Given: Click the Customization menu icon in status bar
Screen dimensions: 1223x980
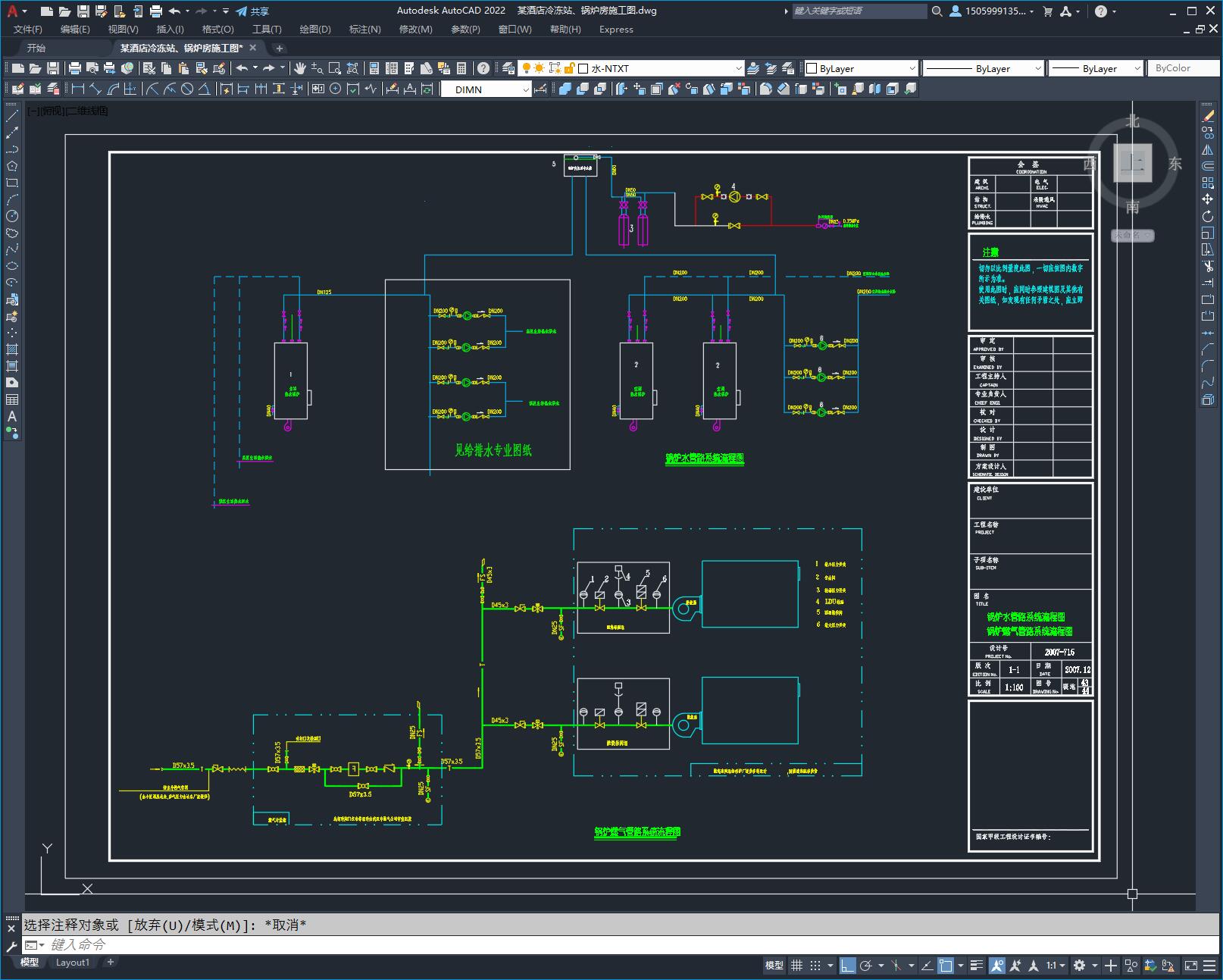Looking at the screenshot, I should click(1209, 966).
